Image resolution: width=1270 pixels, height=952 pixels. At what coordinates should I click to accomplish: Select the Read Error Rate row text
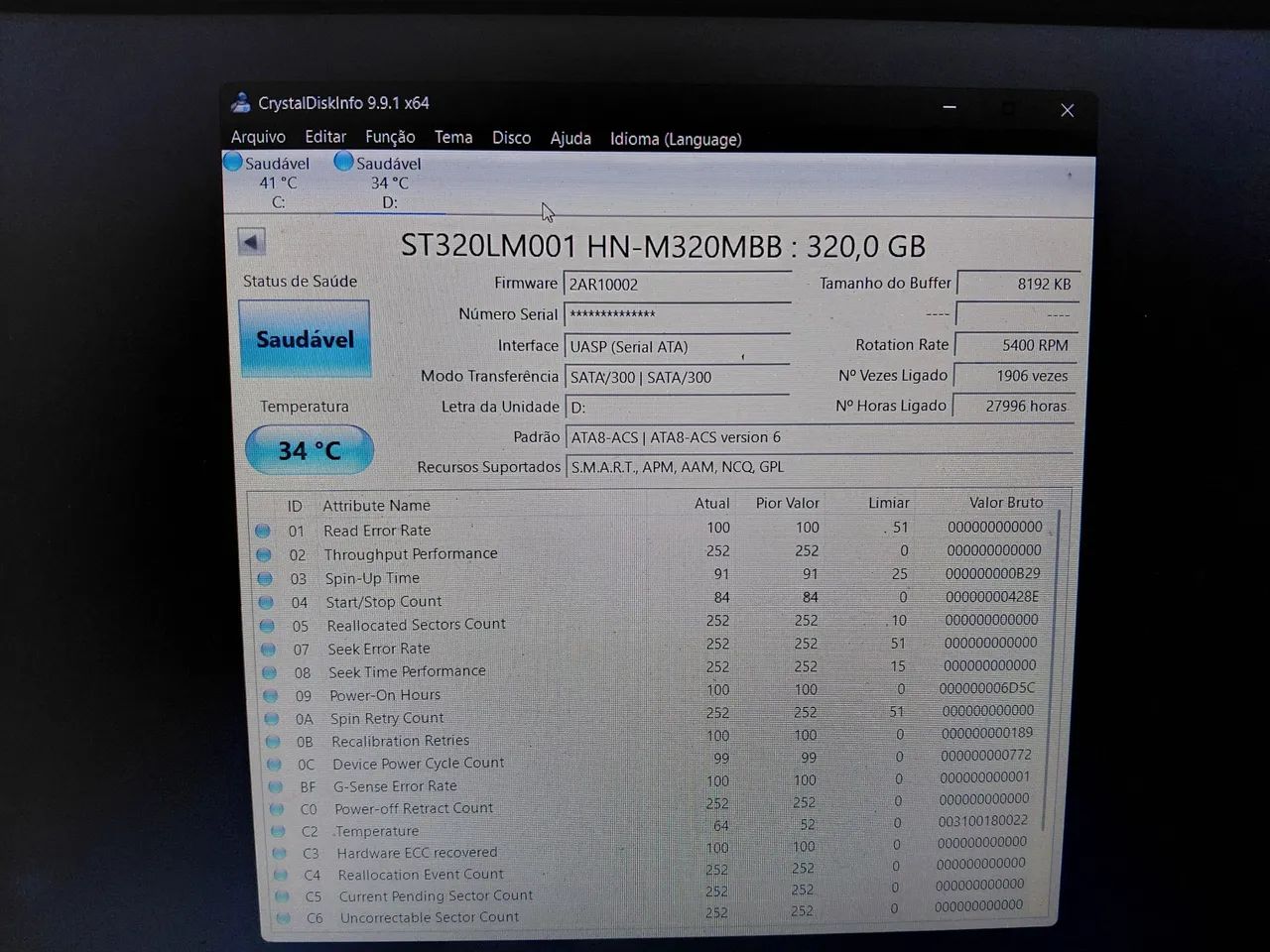coord(377,531)
